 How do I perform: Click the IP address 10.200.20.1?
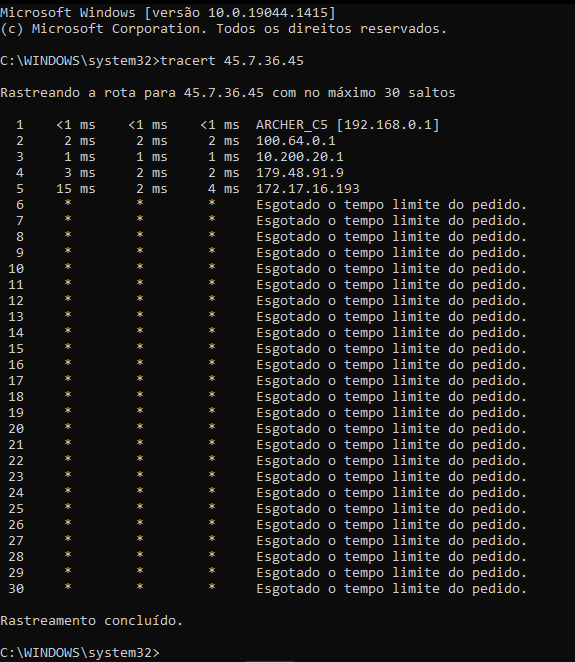click(300, 157)
